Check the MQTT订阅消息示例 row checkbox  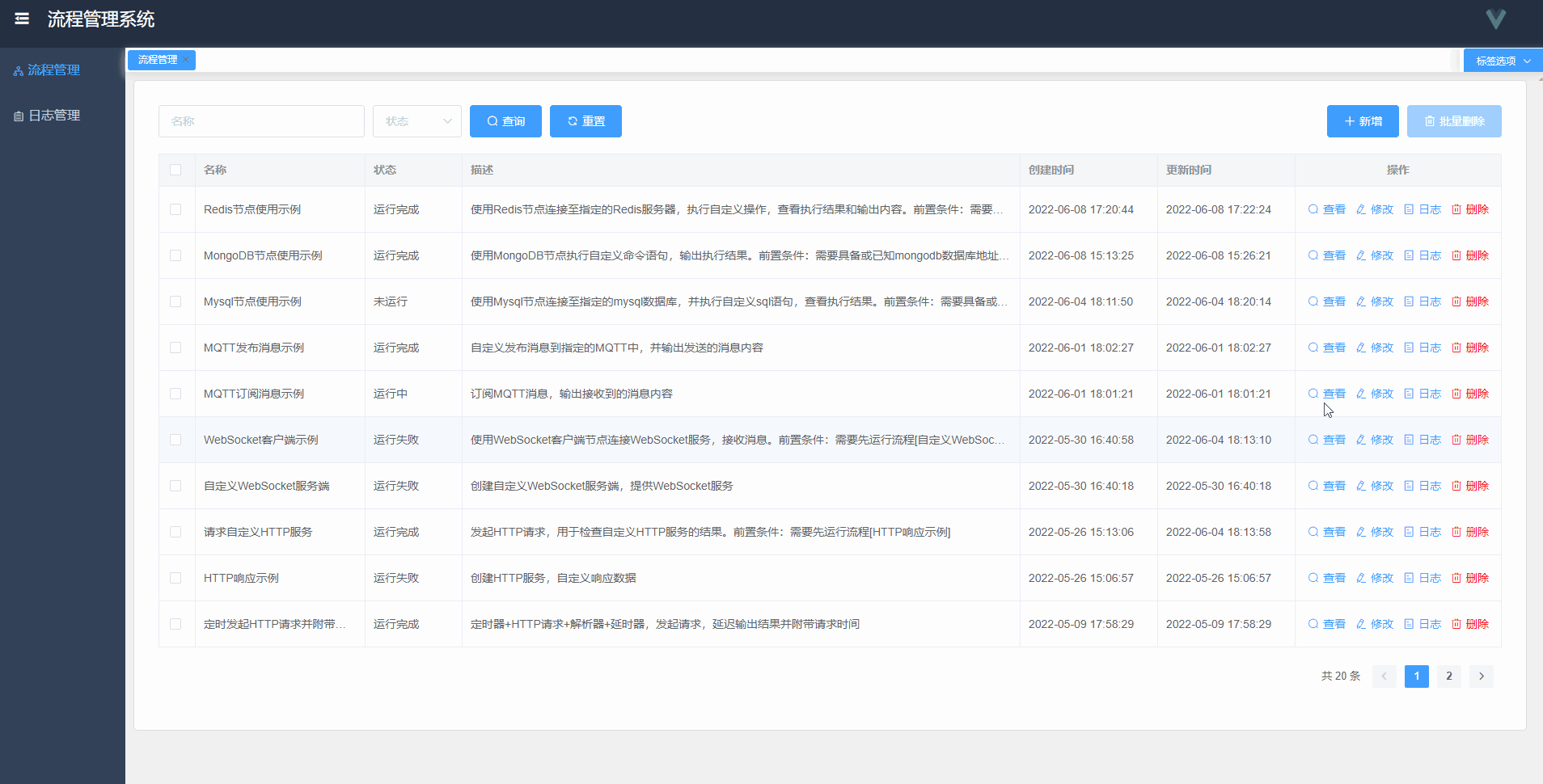(x=175, y=394)
